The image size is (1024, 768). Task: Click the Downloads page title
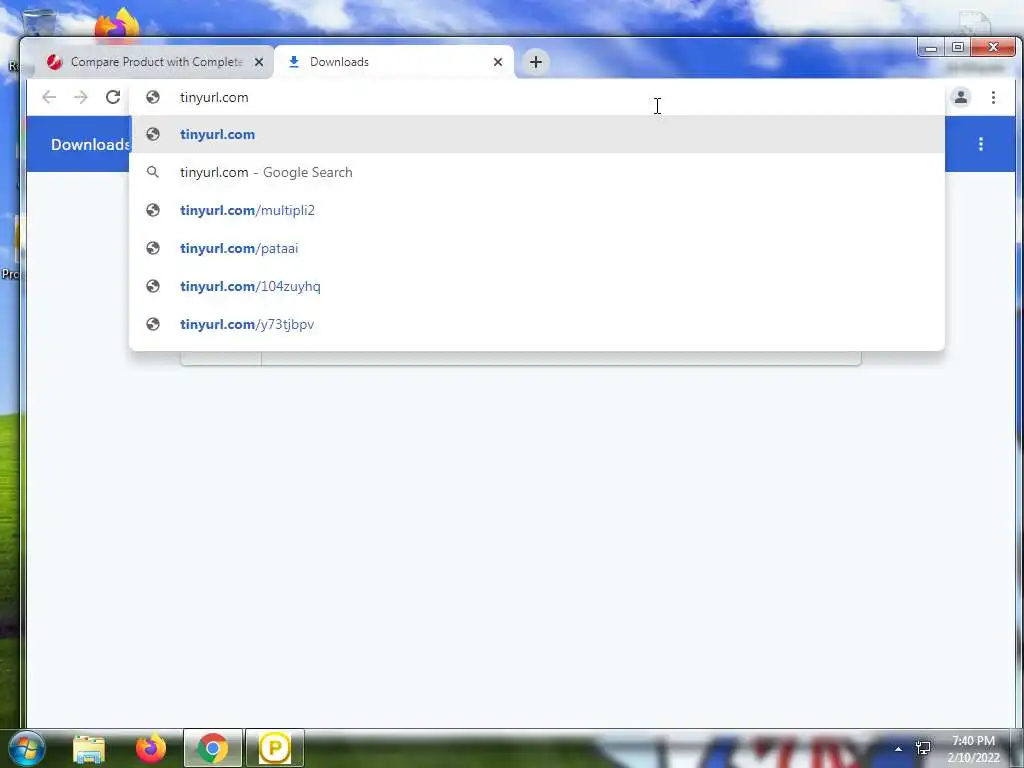click(x=91, y=144)
